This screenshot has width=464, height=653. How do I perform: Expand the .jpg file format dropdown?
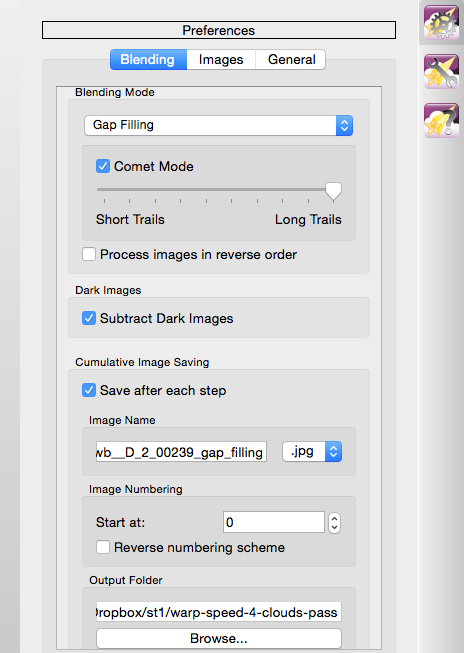coord(312,451)
